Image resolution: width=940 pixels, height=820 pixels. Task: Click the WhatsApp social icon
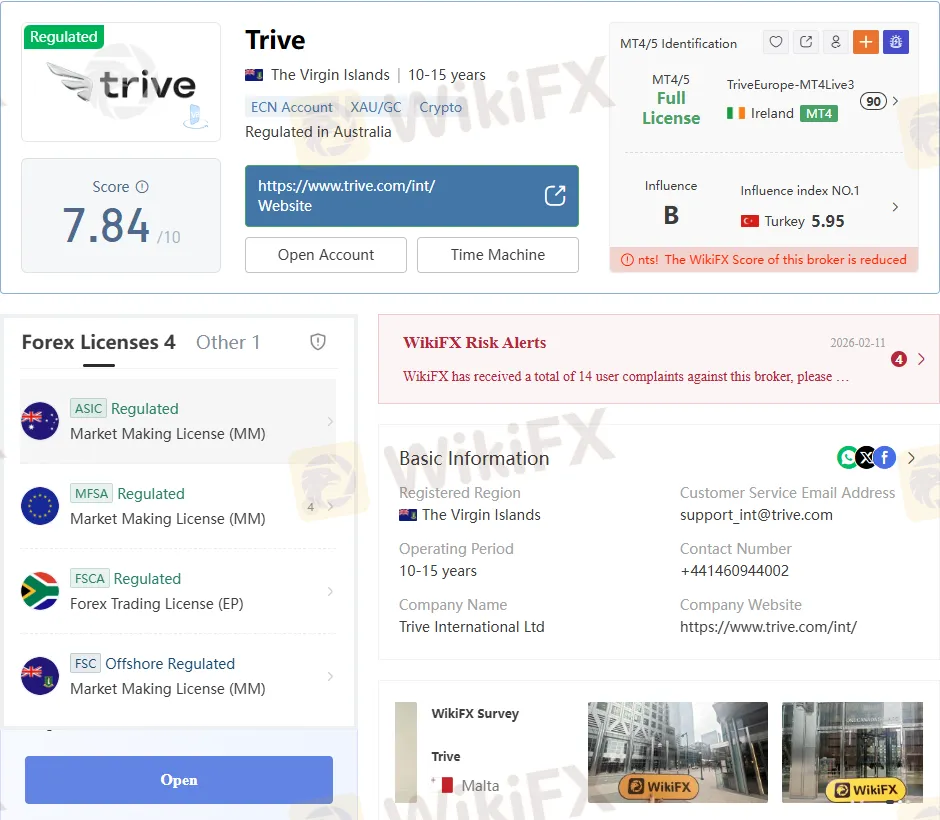pyautogui.click(x=847, y=458)
